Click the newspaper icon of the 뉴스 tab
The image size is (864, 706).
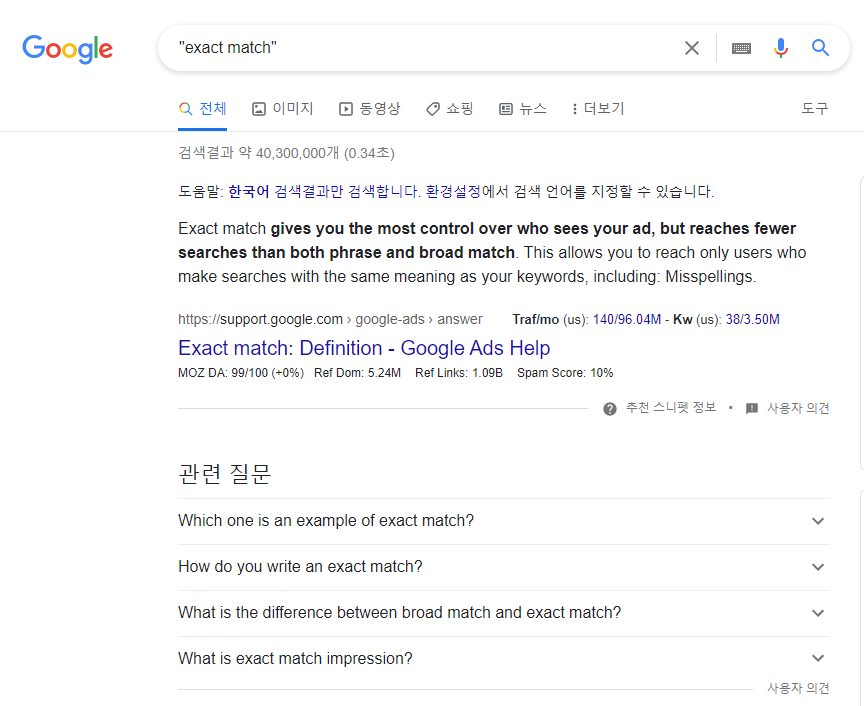(505, 109)
